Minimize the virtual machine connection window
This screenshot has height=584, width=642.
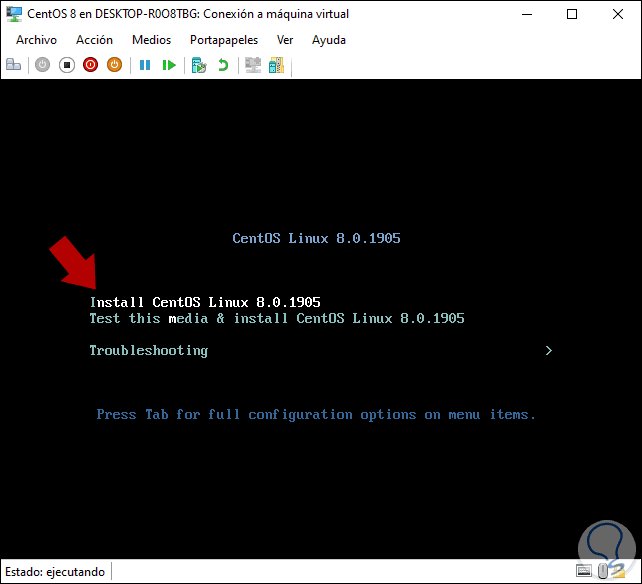click(527, 14)
